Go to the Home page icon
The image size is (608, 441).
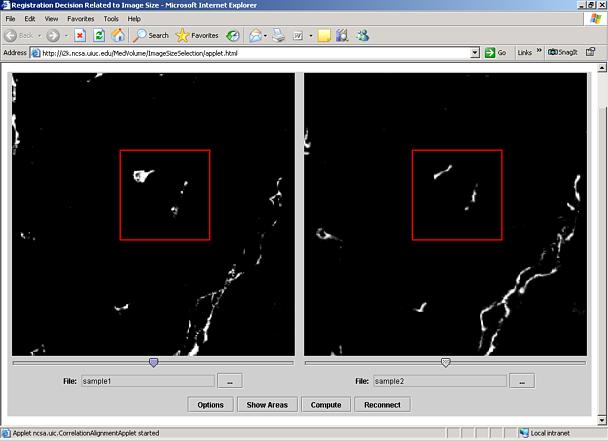118,35
